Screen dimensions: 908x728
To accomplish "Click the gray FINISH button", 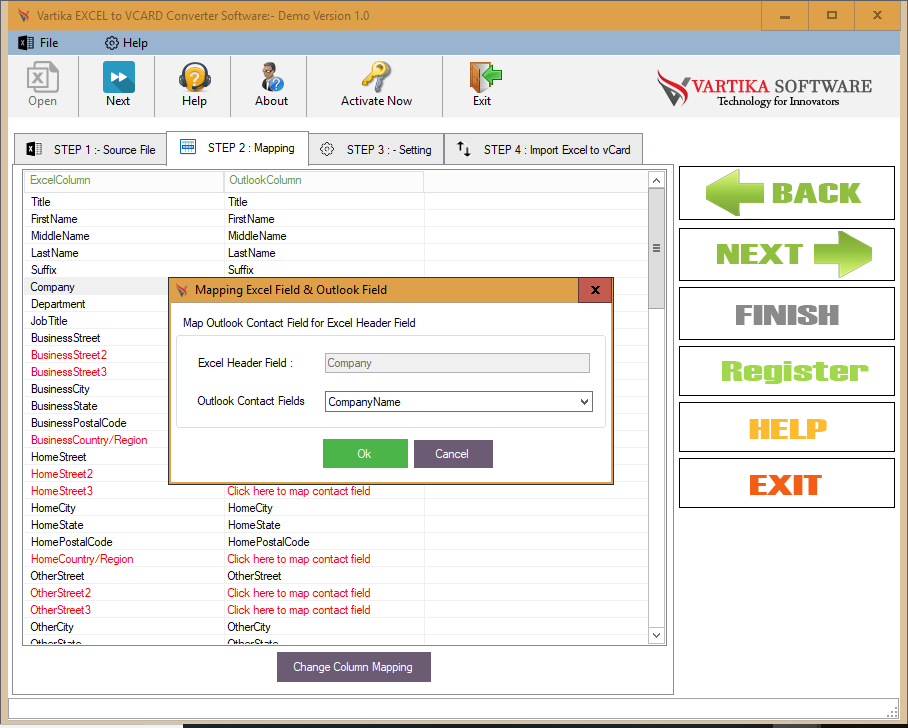I will coord(786,313).
